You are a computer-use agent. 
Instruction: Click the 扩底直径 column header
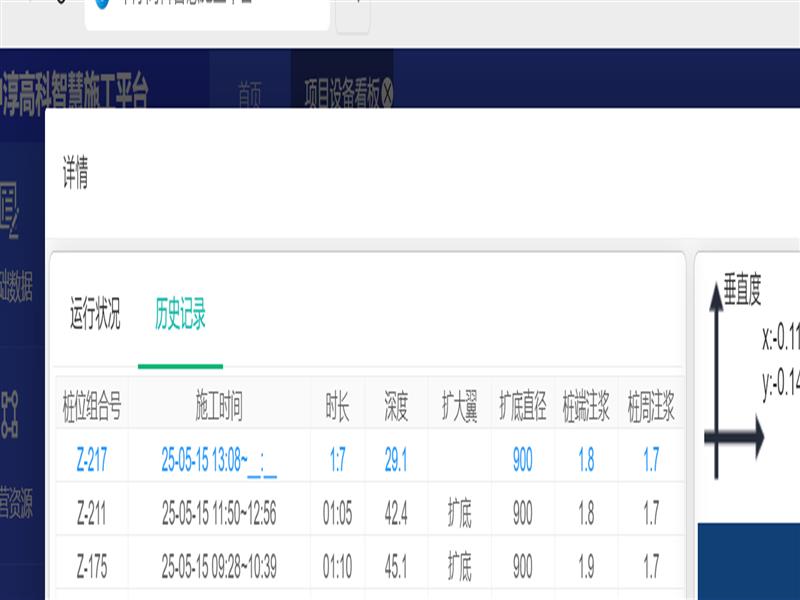pyautogui.click(x=522, y=406)
